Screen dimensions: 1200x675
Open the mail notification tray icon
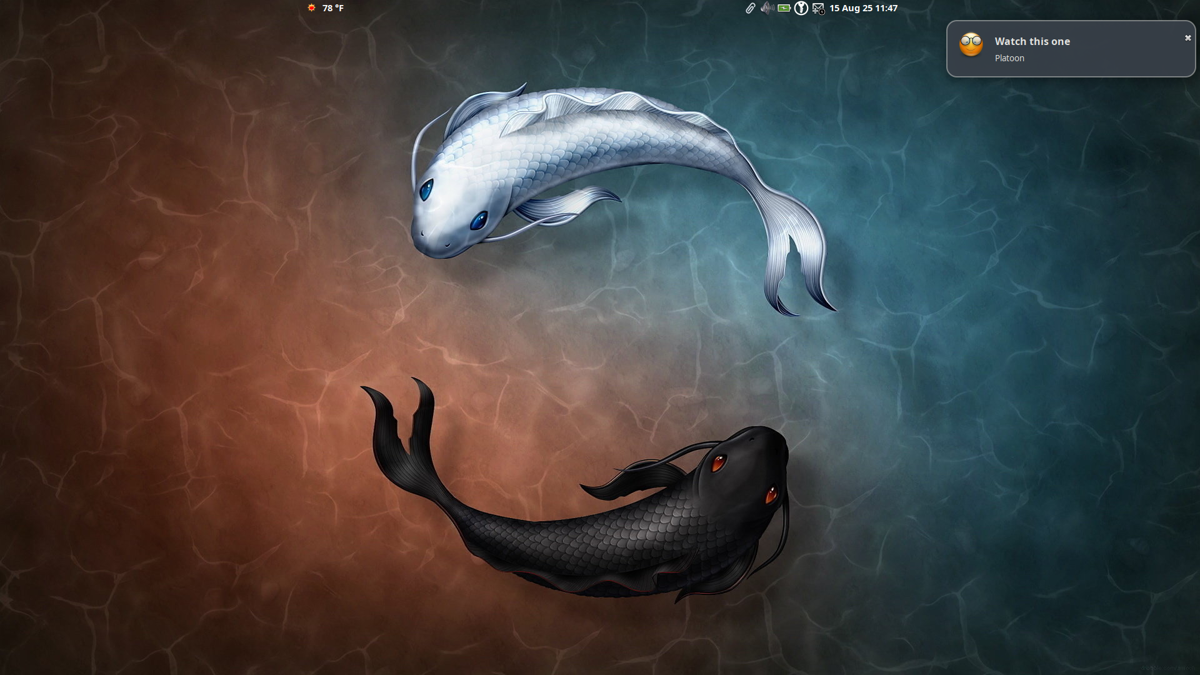pyautogui.click(x=818, y=8)
